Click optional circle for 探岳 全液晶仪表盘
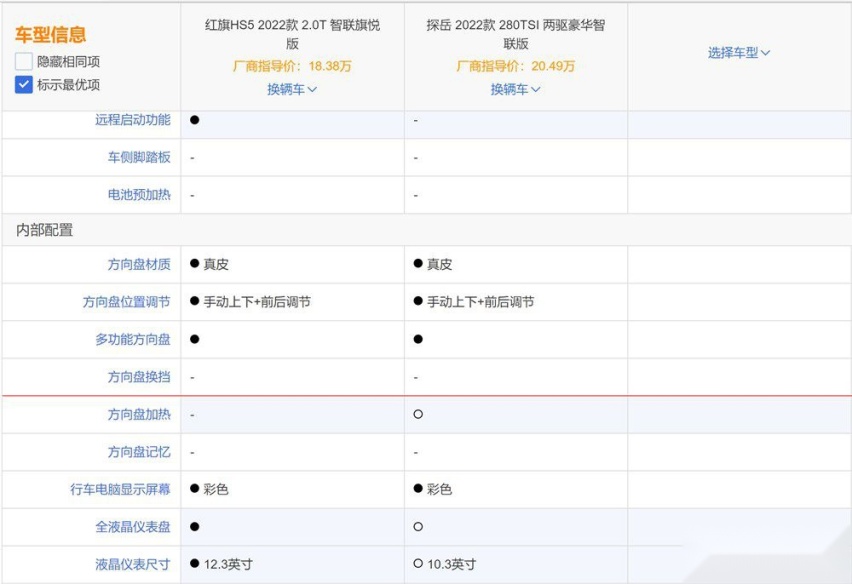This screenshot has height=584, width=852. point(418,526)
